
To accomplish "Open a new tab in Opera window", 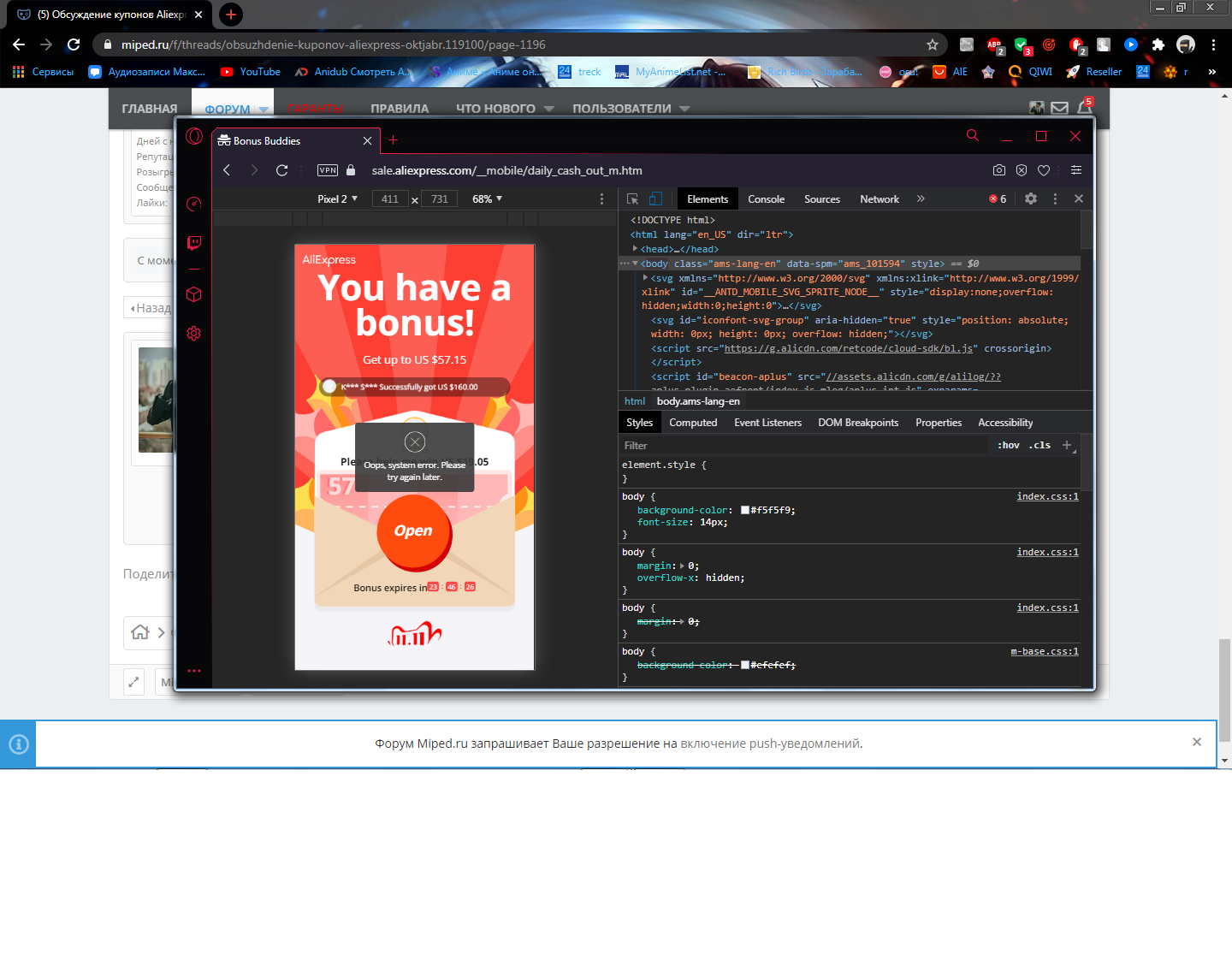I will click(394, 140).
